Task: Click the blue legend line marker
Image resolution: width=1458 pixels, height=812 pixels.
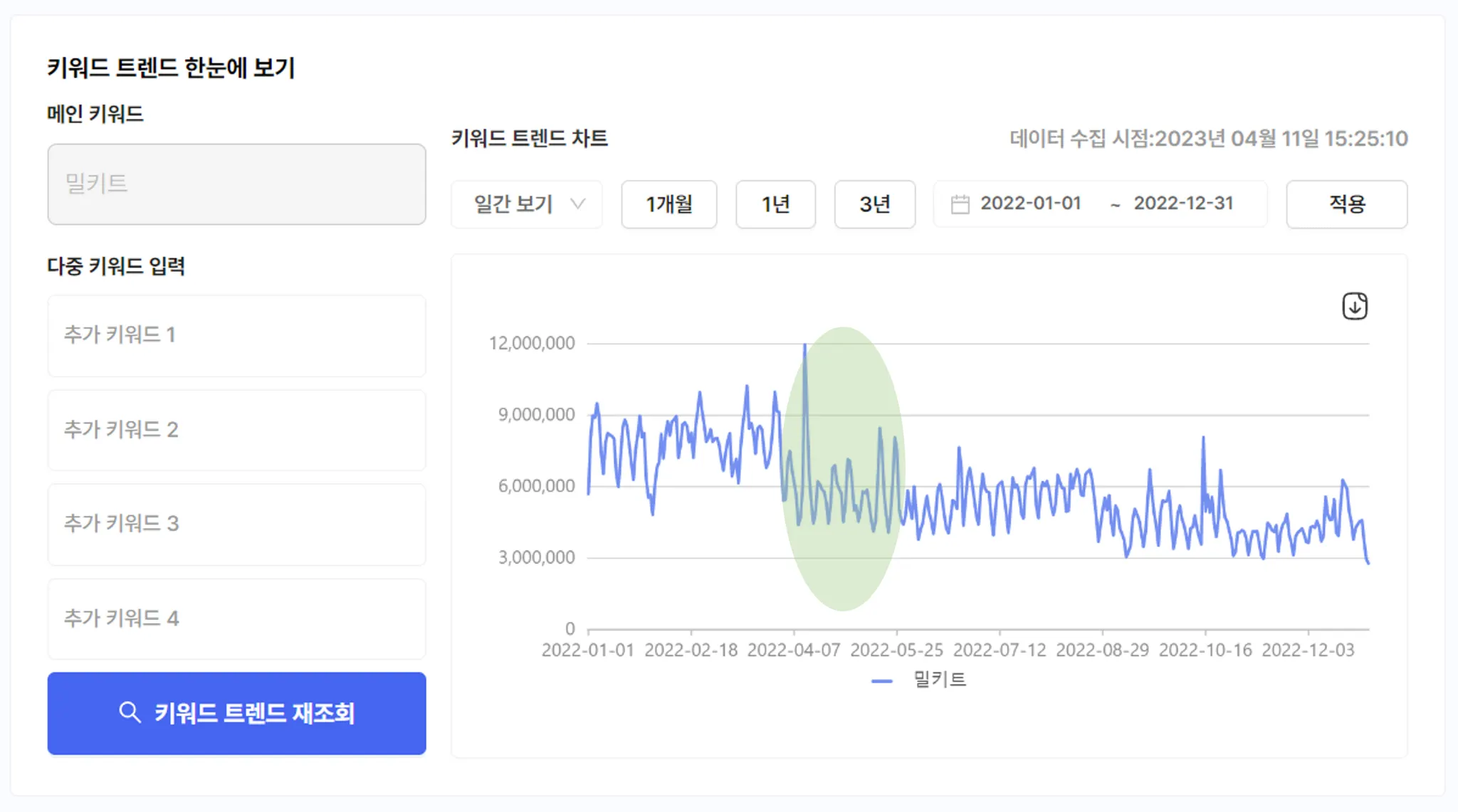Action: coord(881,681)
